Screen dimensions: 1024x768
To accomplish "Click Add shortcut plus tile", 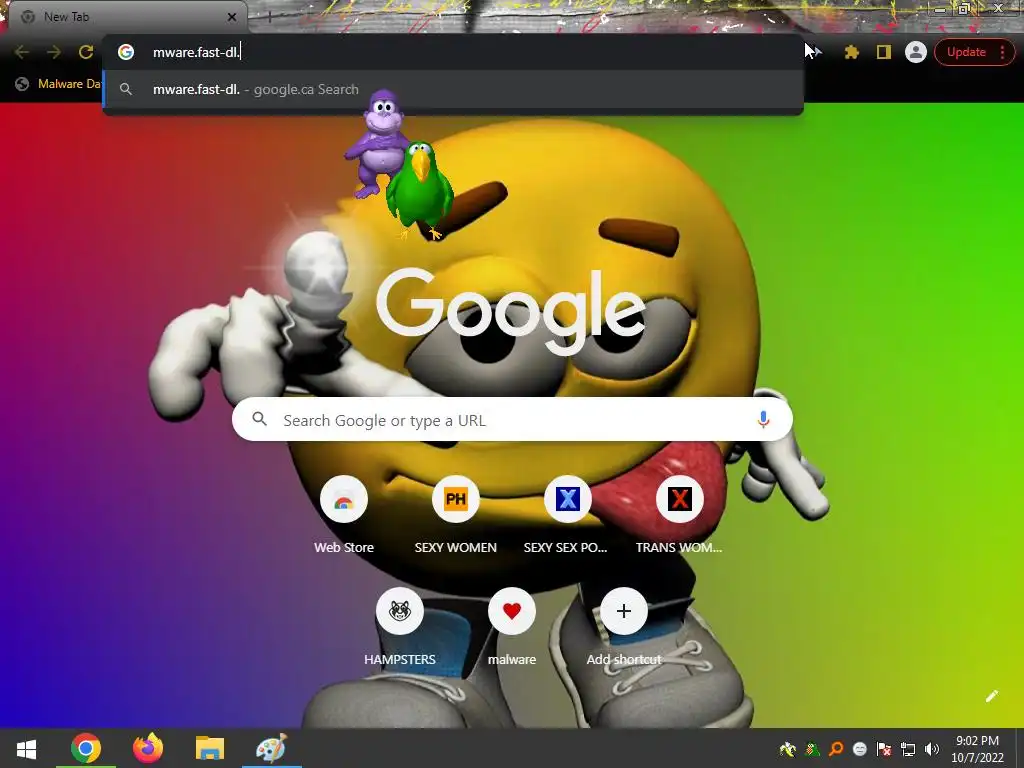I will [624, 627].
